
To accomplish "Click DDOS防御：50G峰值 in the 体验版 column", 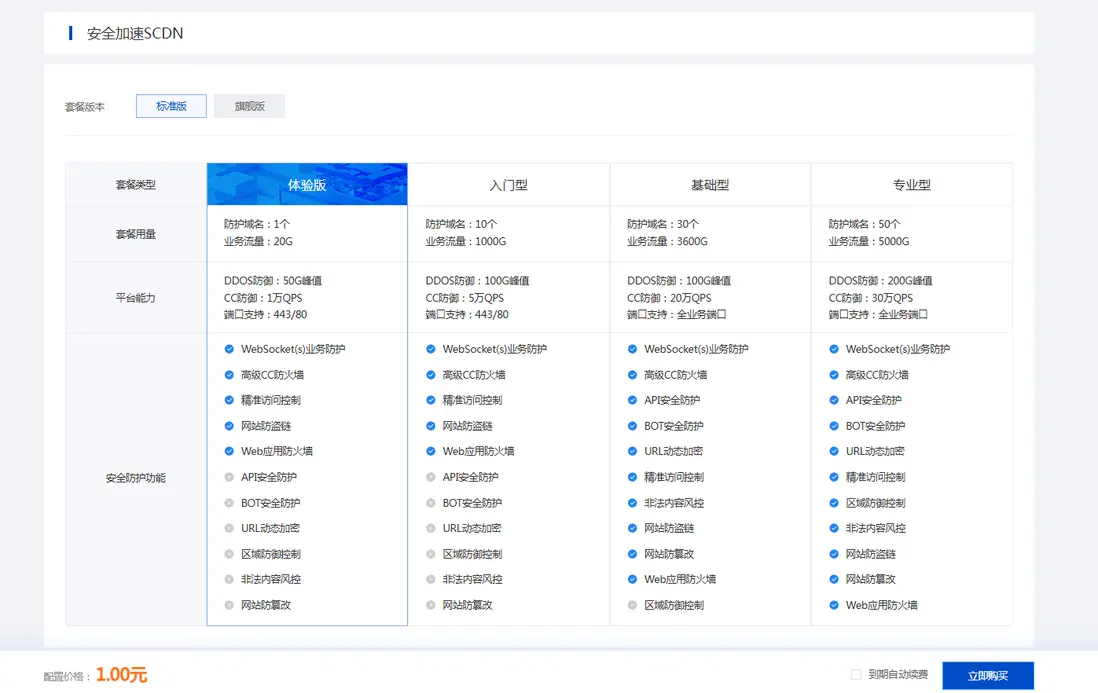I will tap(273, 281).
